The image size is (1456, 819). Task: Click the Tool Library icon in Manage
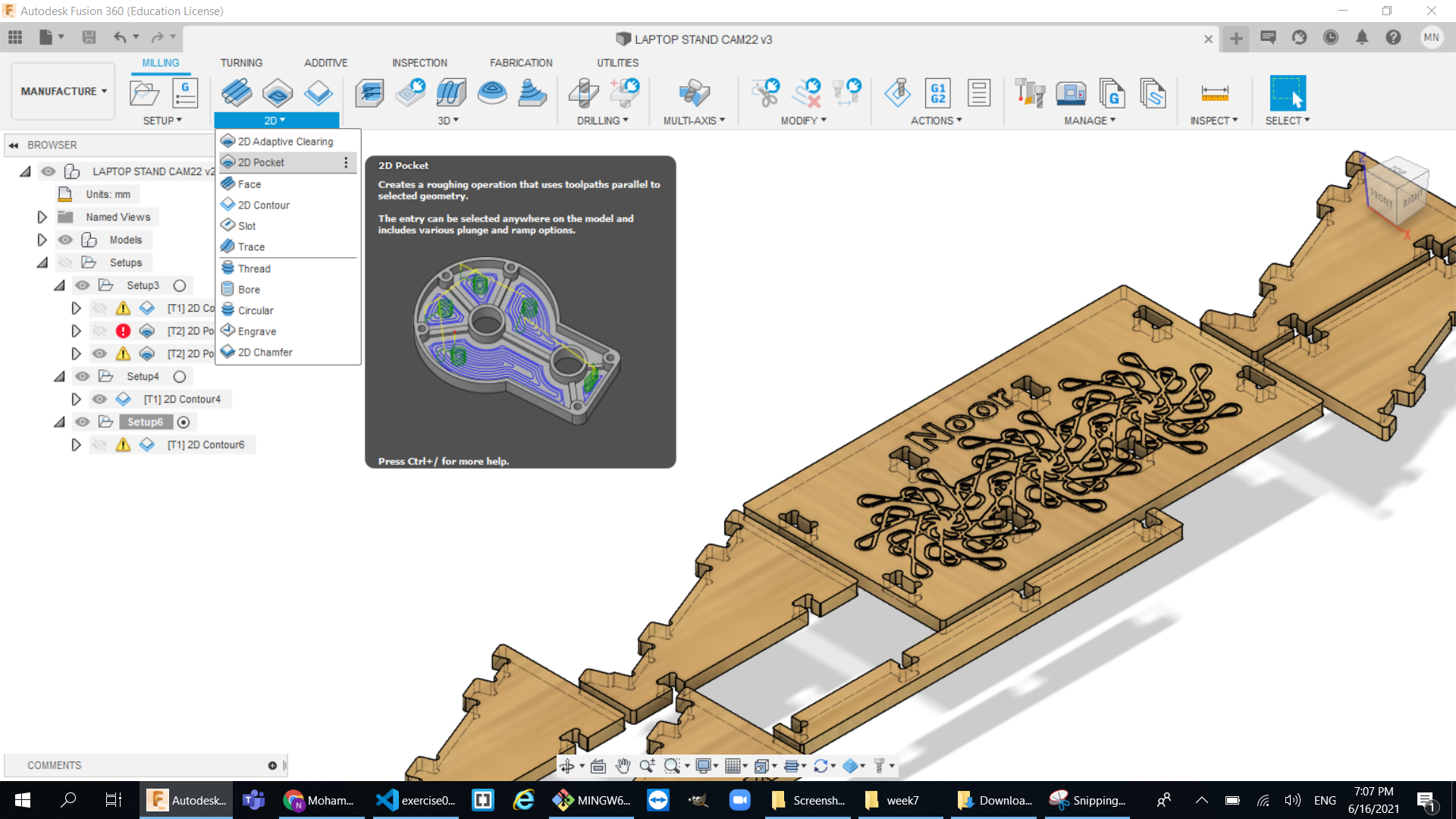tap(1030, 93)
